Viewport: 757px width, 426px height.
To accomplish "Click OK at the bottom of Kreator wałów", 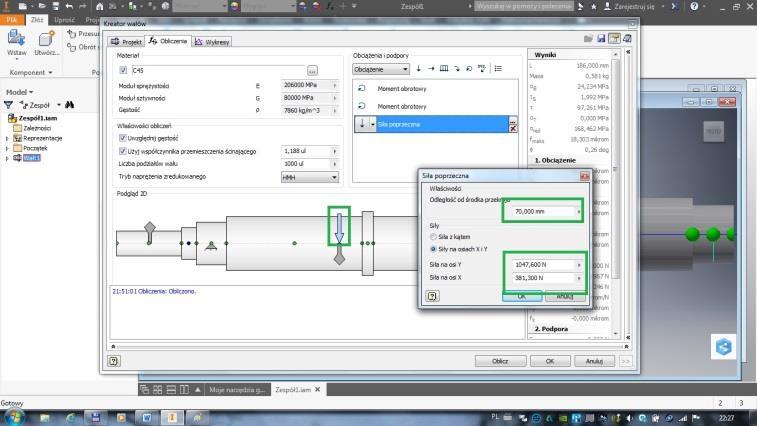I will 550,361.
